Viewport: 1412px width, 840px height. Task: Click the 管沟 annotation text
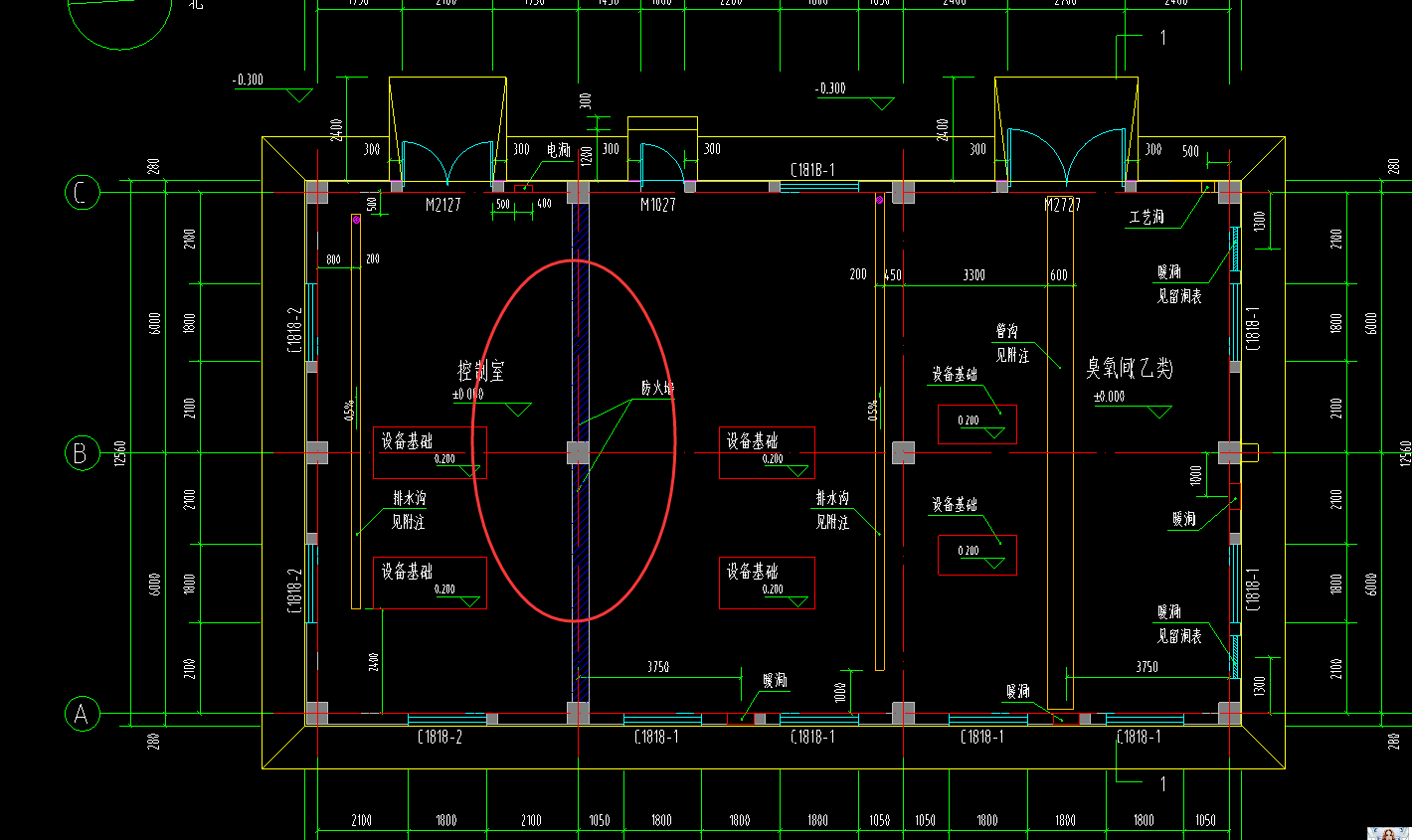(x=1006, y=331)
